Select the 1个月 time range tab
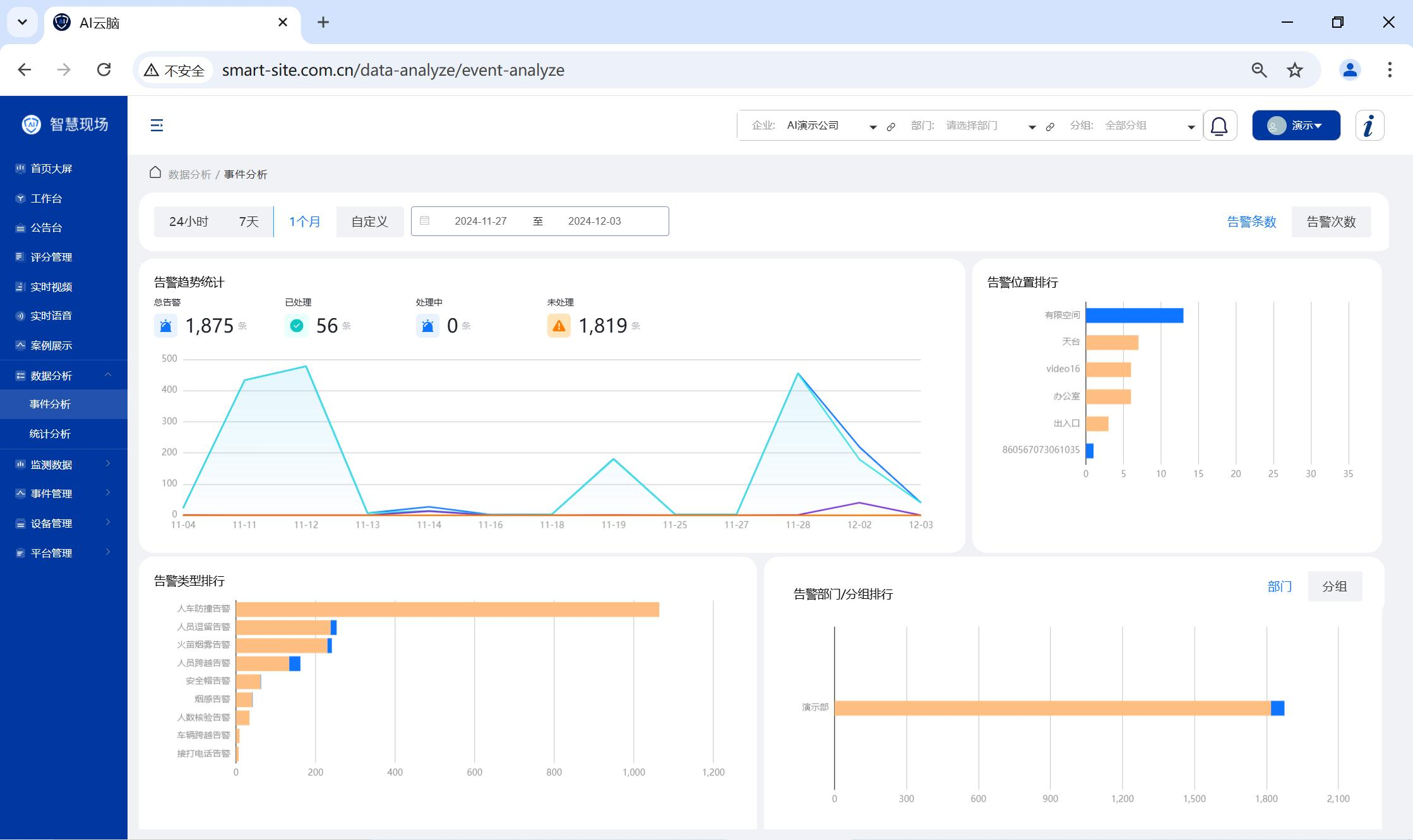Viewport: 1413px width, 840px height. (304, 222)
